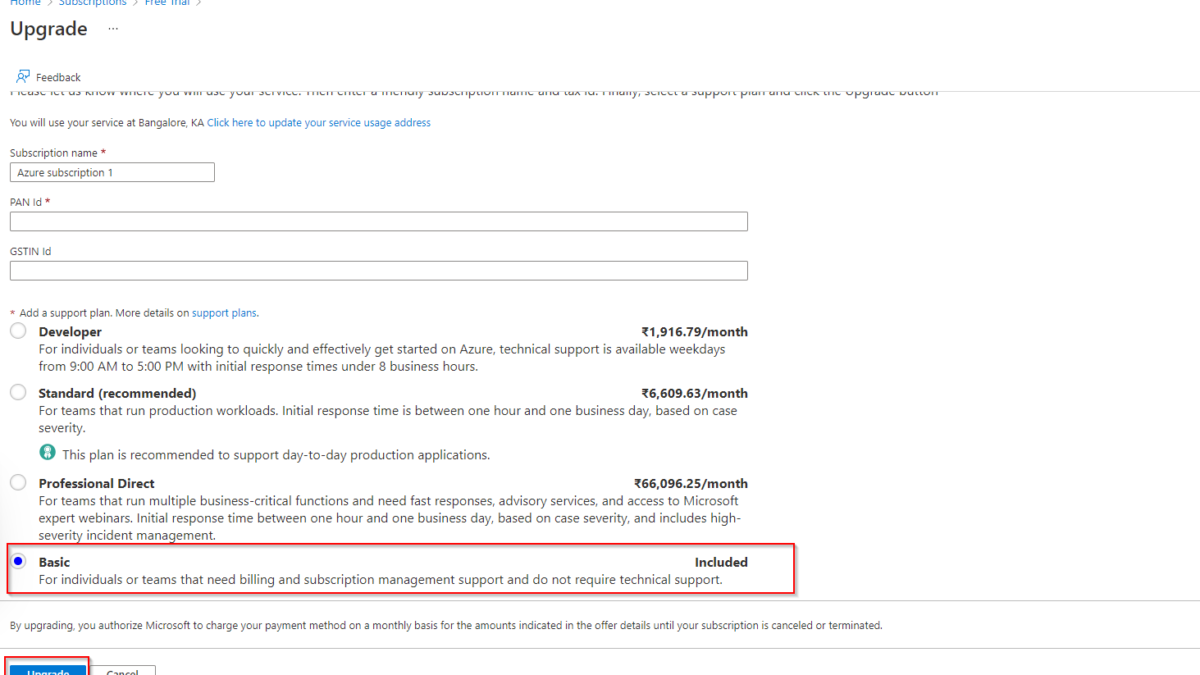Click the Cancel button
Screen dimensions: 1200x675
[123, 670]
